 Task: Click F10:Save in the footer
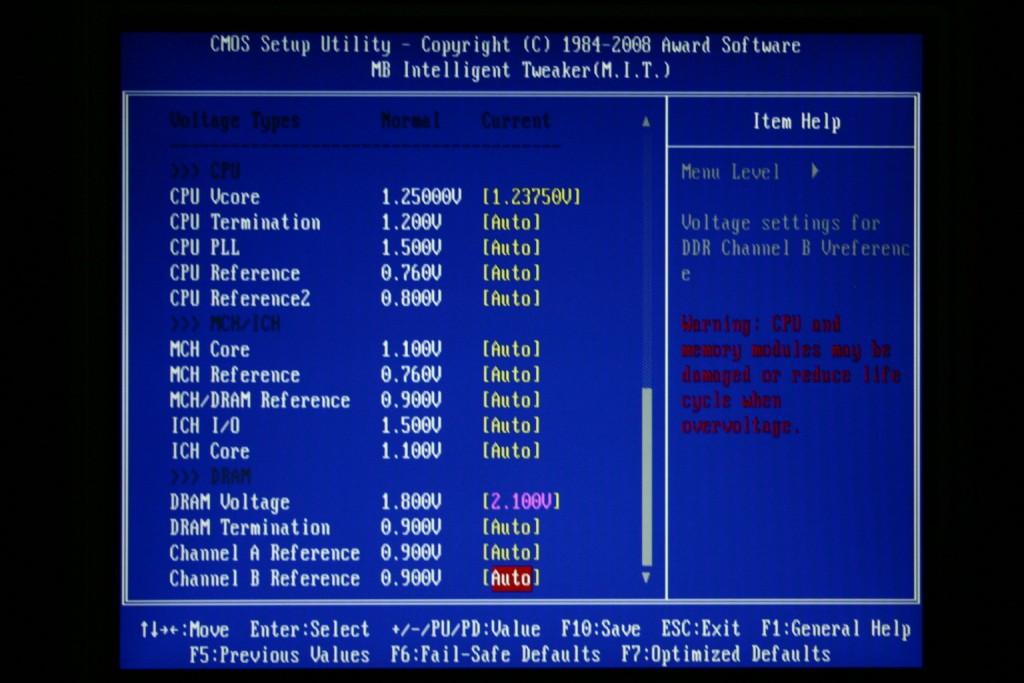pos(601,629)
